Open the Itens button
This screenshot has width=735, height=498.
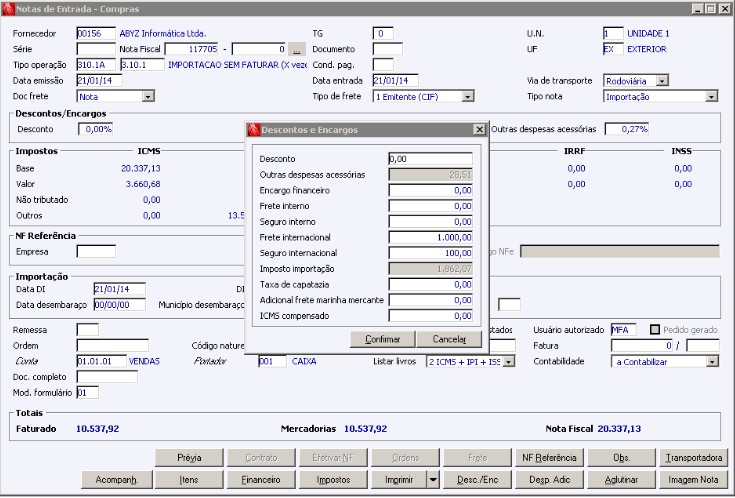pyautogui.click(x=189, y=480)
